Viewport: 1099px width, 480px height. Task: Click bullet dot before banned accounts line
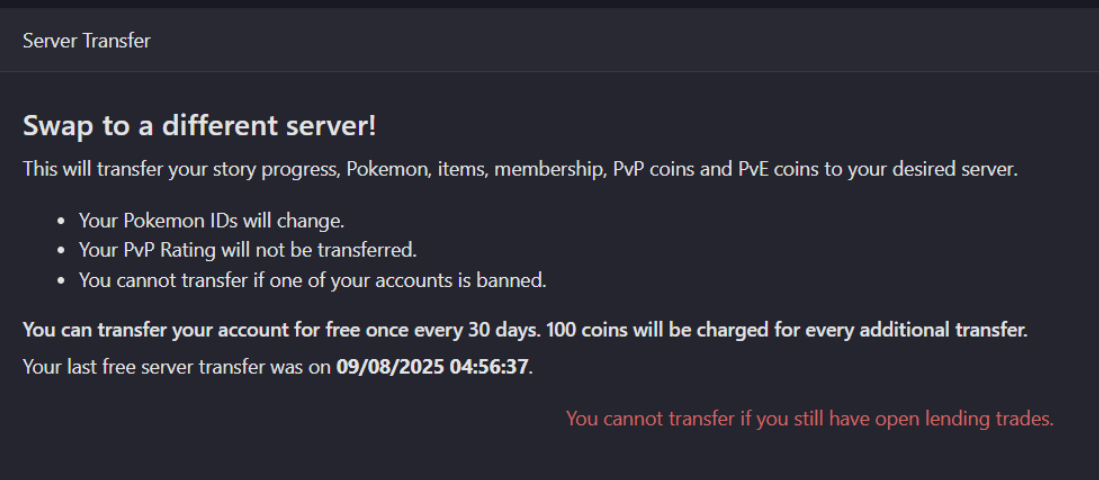(x=62, y=281)
